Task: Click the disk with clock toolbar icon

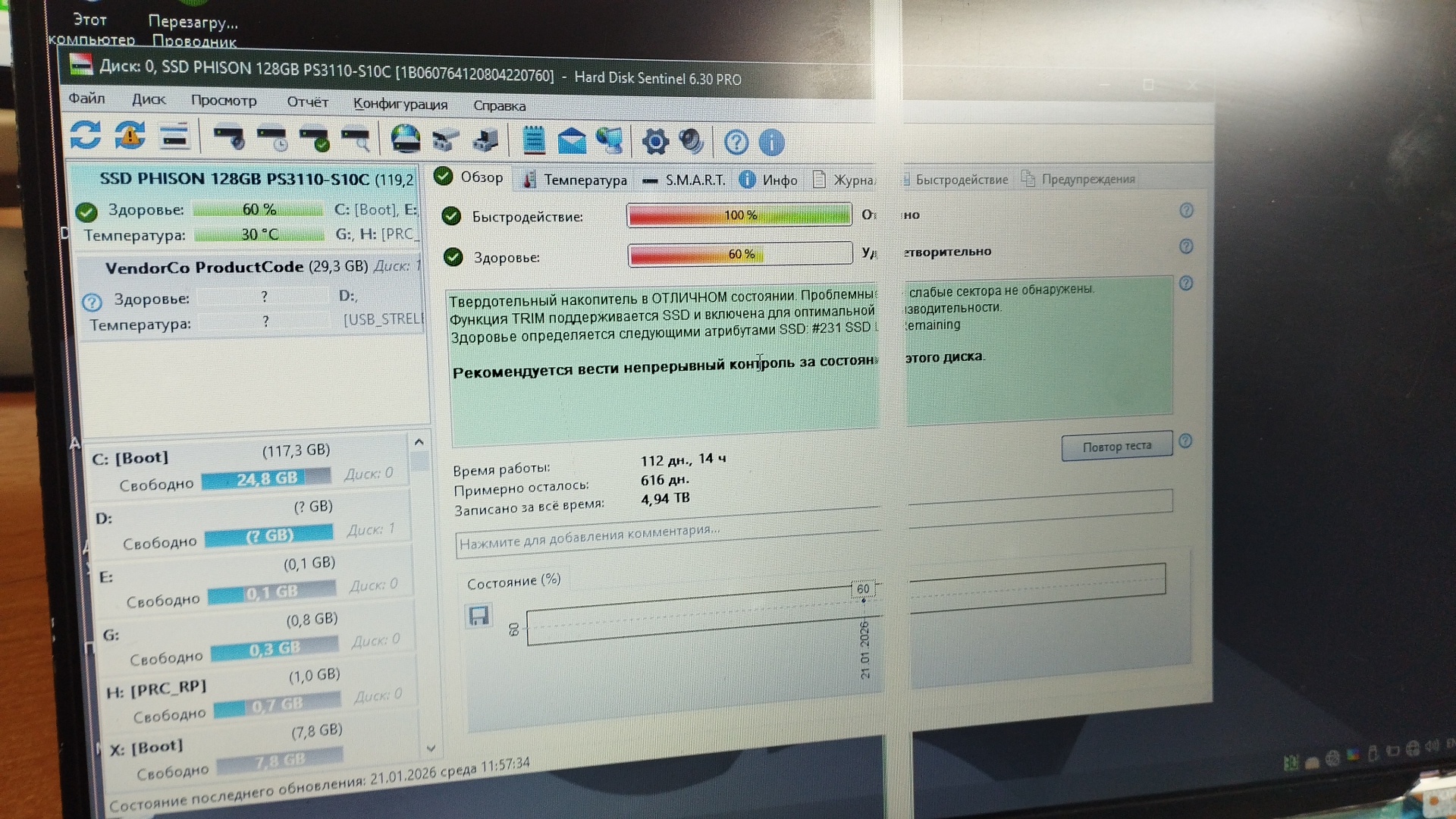Action: coord(271,139)
